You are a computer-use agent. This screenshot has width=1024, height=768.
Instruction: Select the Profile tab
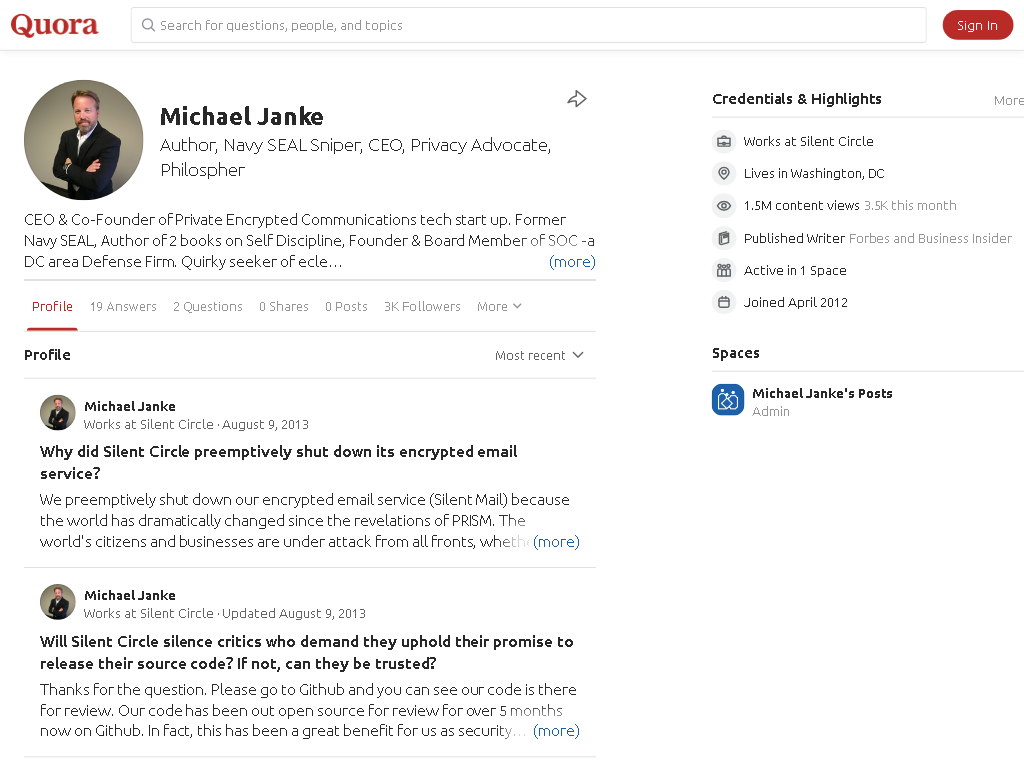click(52, 306)
